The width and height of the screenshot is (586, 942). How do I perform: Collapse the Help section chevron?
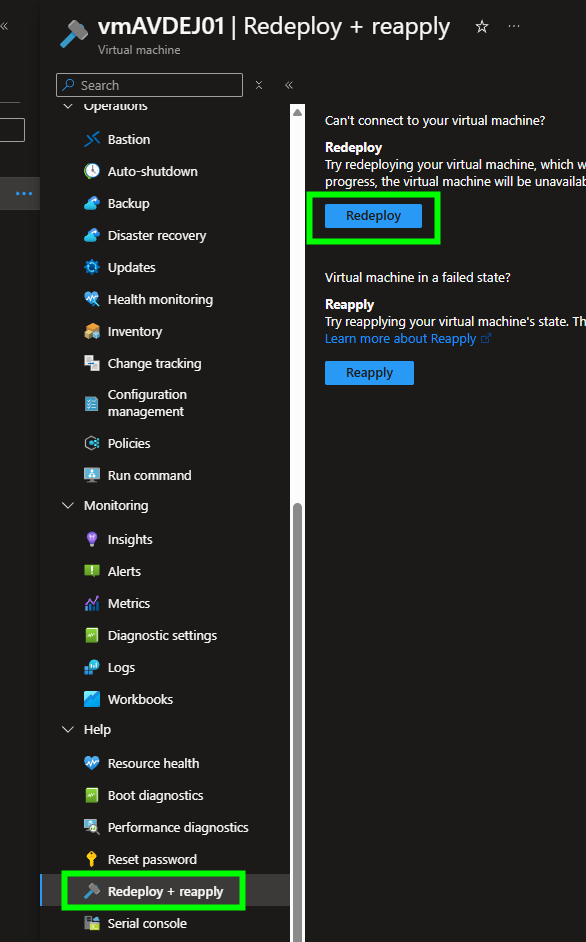68,729
